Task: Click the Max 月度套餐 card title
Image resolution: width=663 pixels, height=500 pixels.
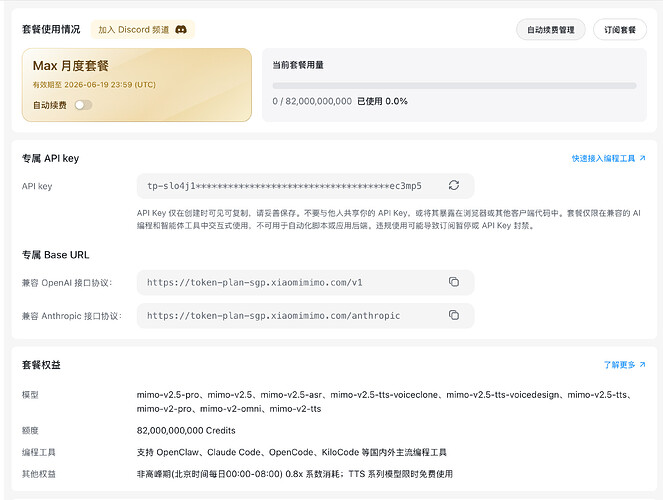Action: (71, 66)
